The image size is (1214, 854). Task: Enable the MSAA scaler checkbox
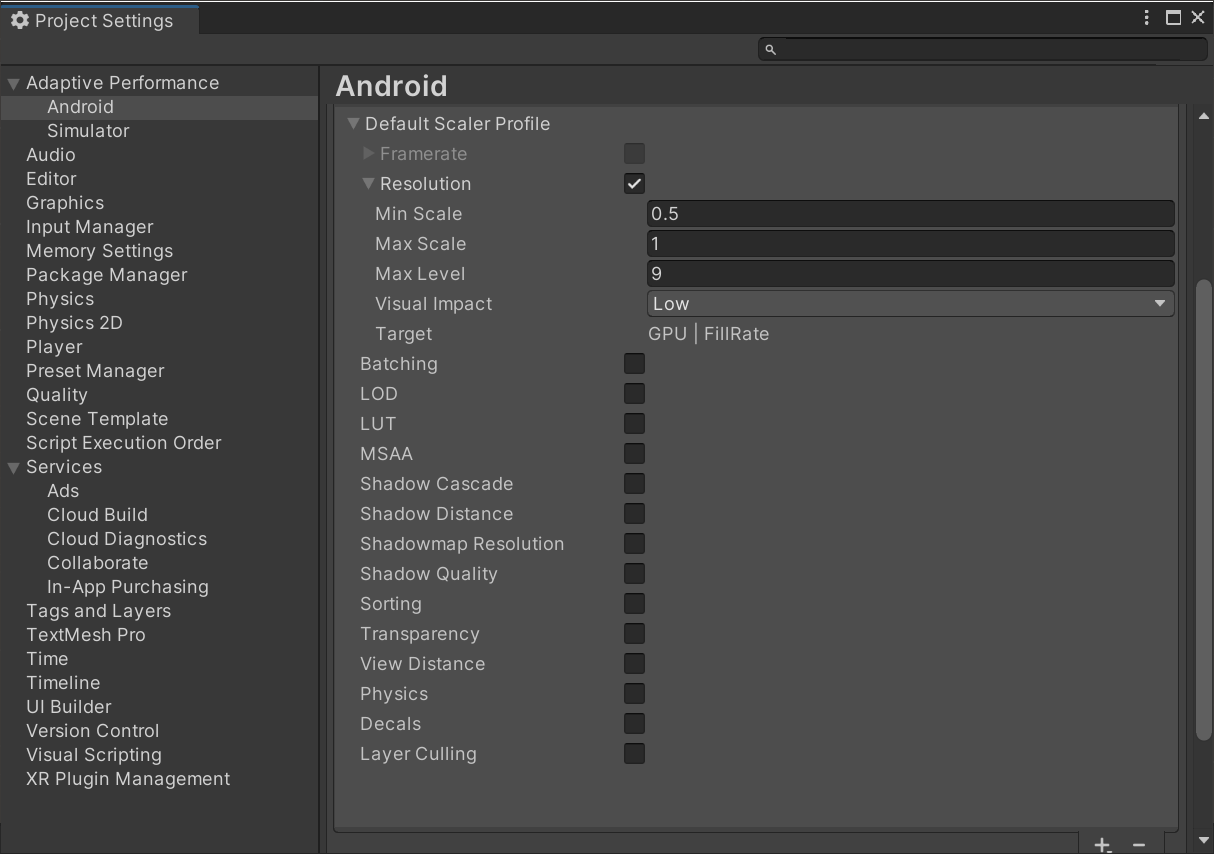[634, 454]
